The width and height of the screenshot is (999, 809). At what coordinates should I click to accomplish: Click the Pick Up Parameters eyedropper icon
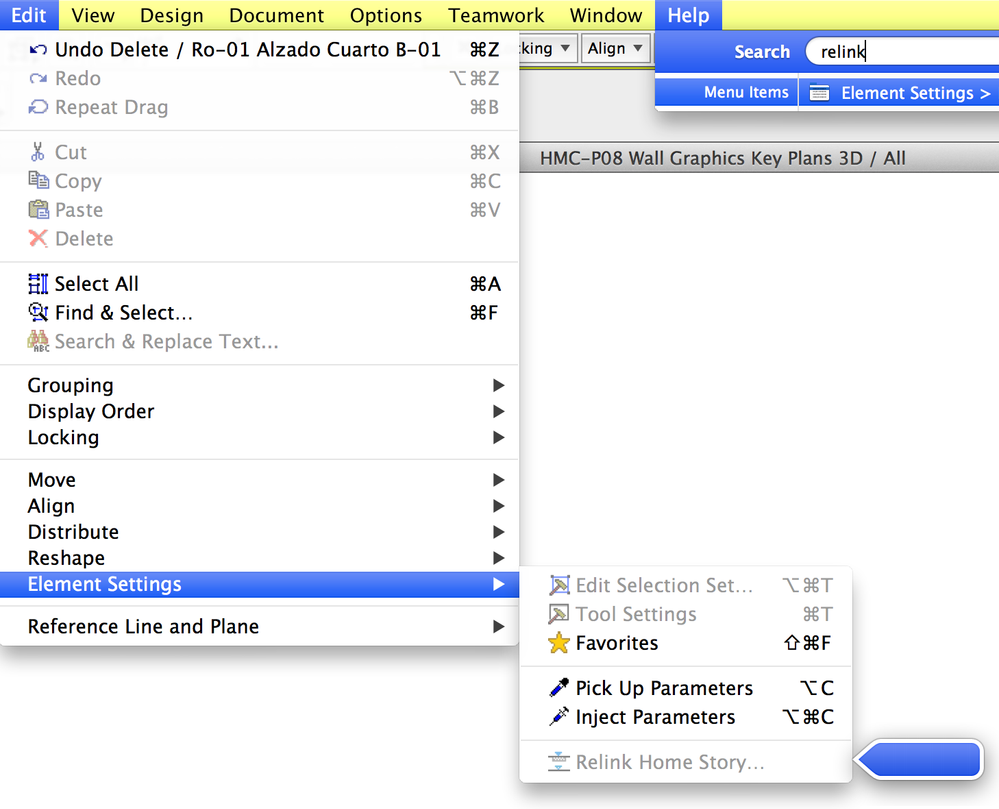[559, 688]
